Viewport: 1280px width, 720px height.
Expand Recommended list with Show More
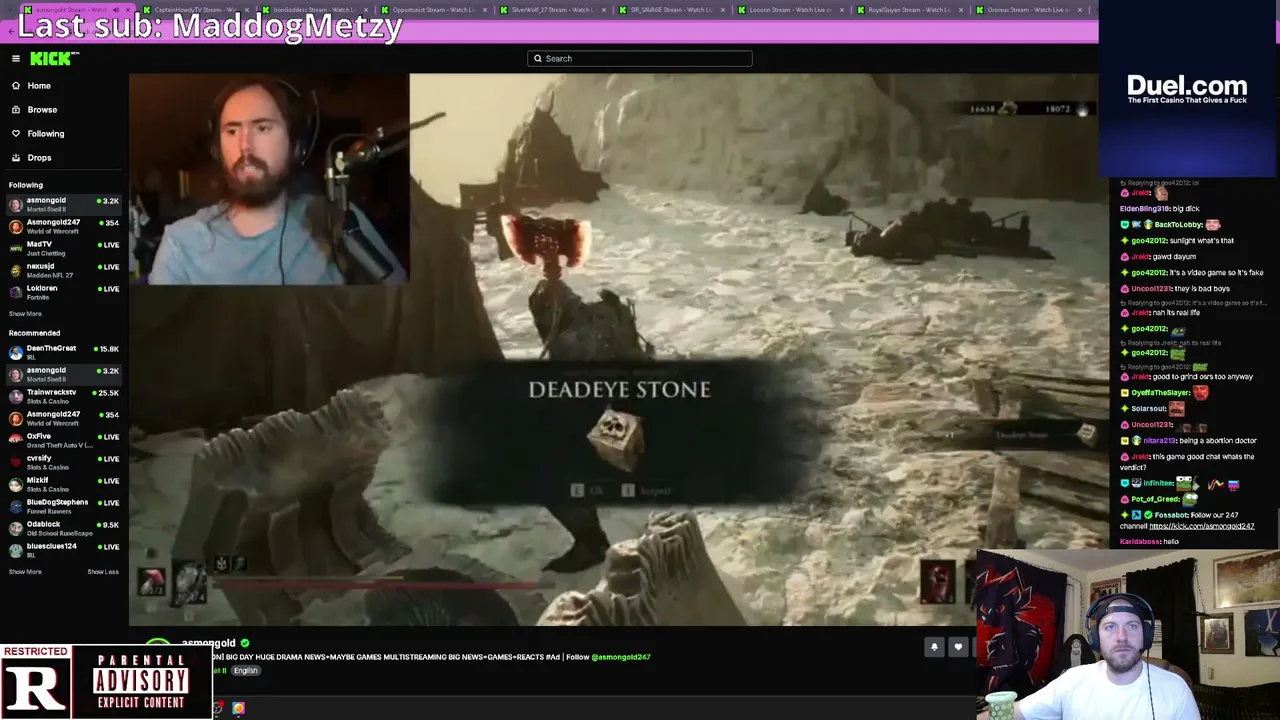(x=25, y=572)
